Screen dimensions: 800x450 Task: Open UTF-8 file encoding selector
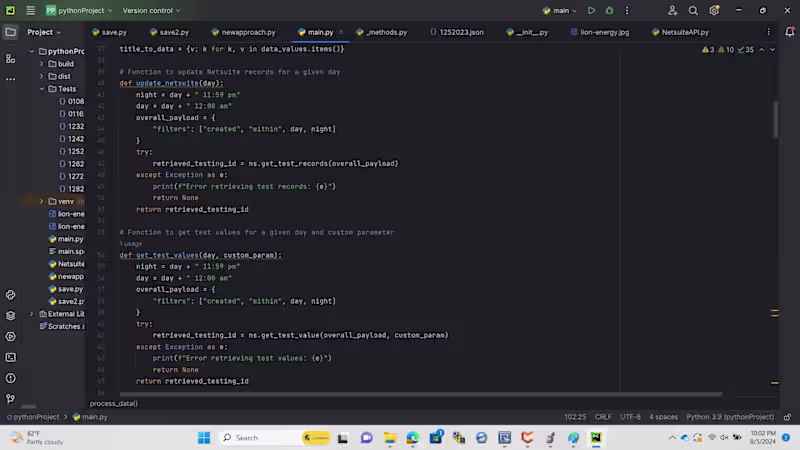pyautogui.click(x=630, y=417)
